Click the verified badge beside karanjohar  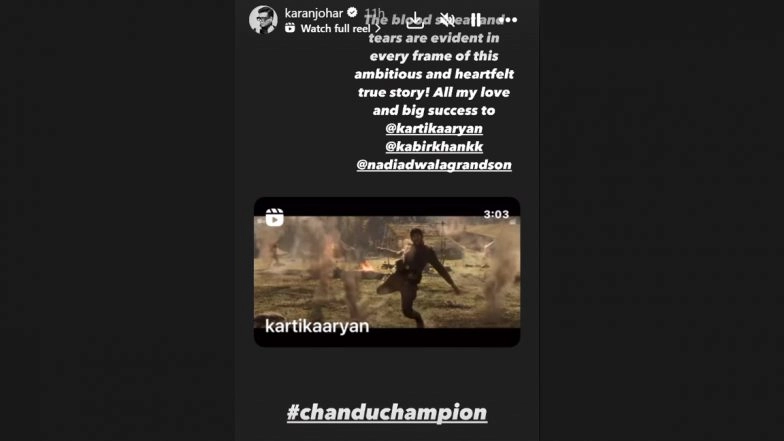(352, 12)
